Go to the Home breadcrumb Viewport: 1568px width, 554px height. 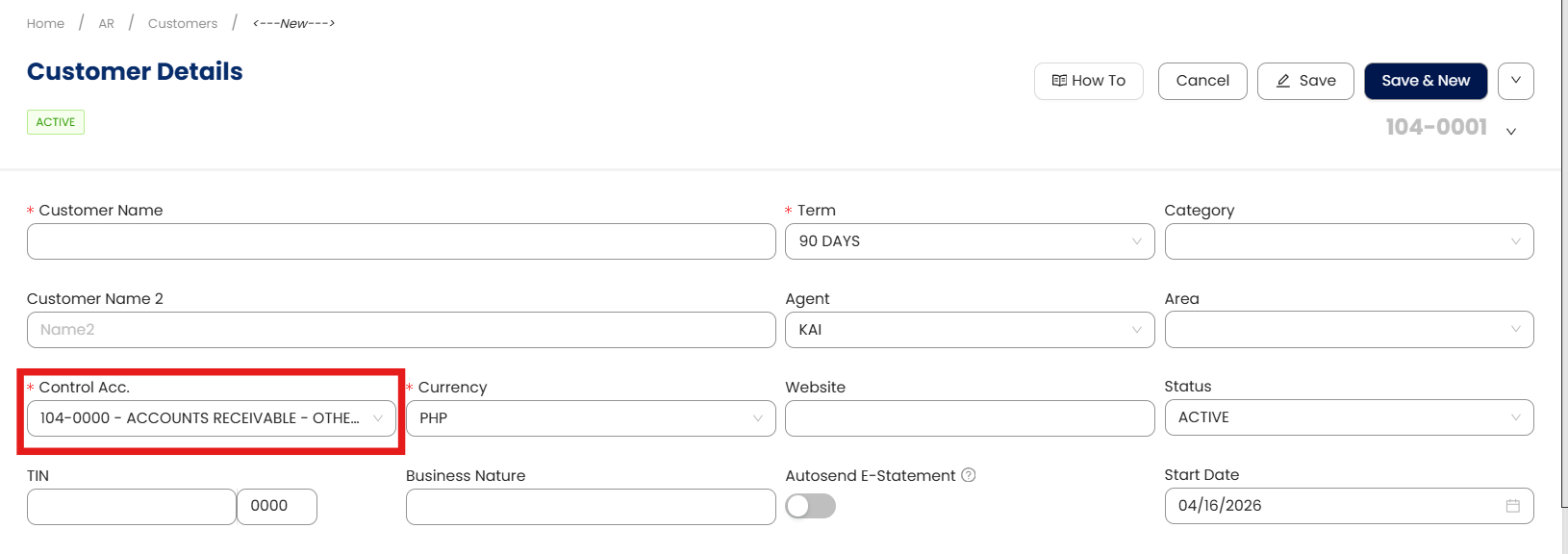pyautogui.click(x=45, y=23)
